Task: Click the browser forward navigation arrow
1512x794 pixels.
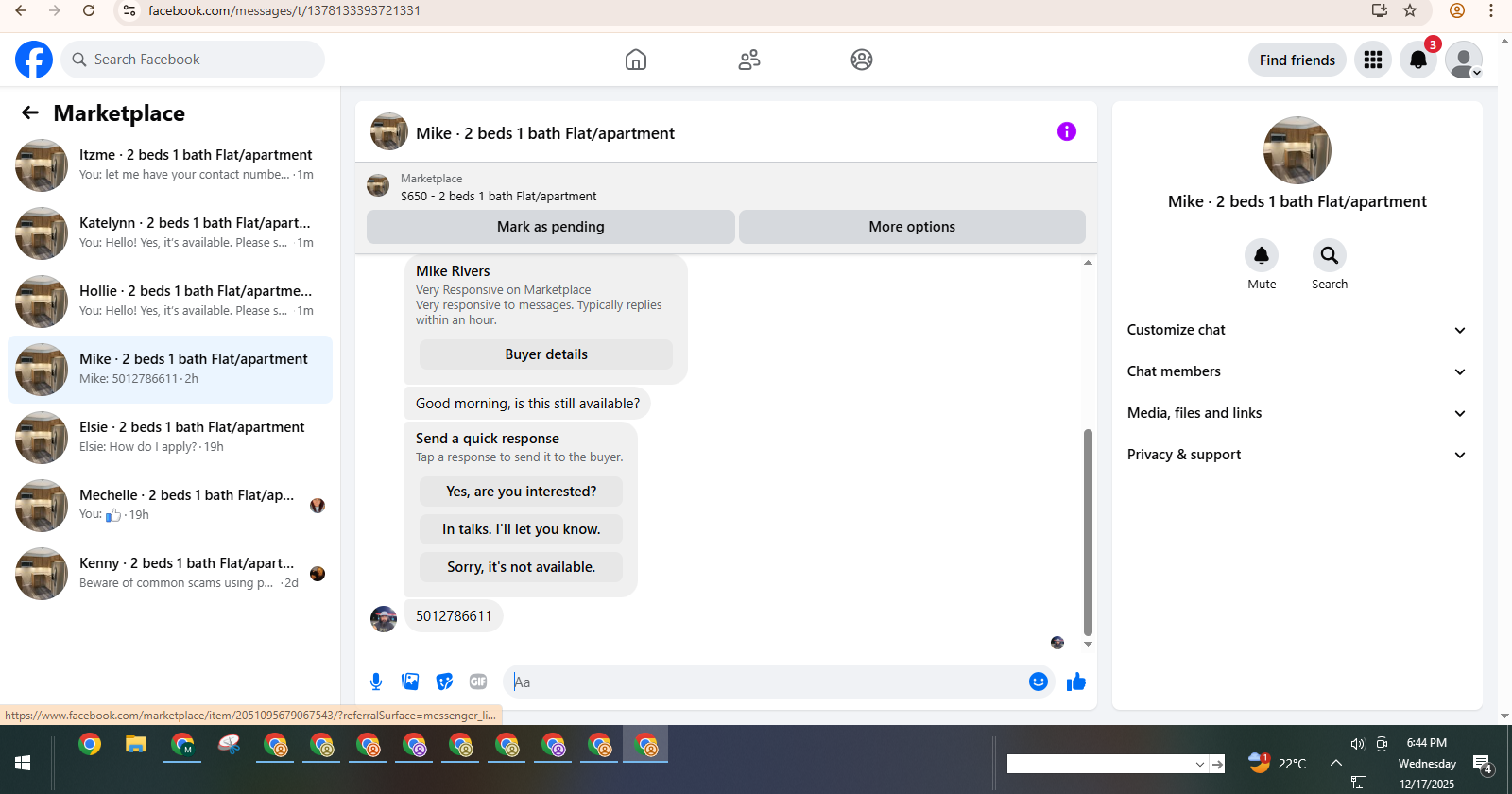Action: click(55, 10)
